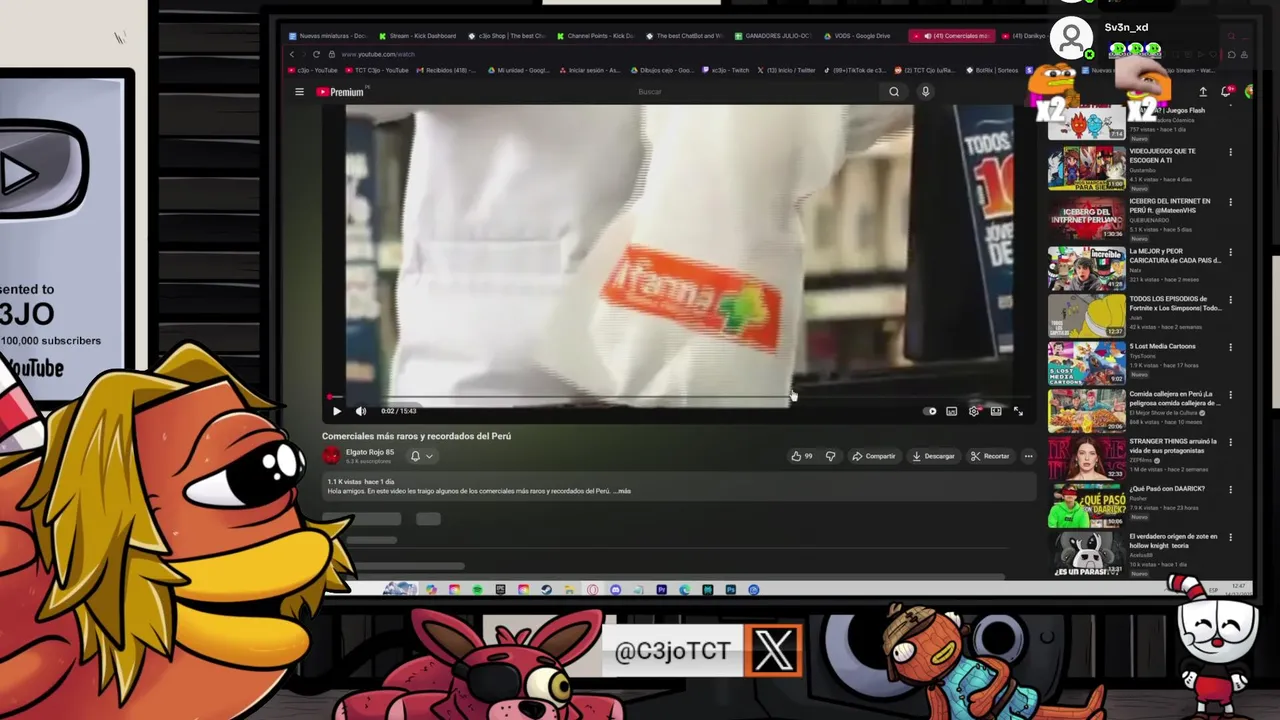
Task: Turn on subtitles in the player controls
Action: tap(952, 411)
